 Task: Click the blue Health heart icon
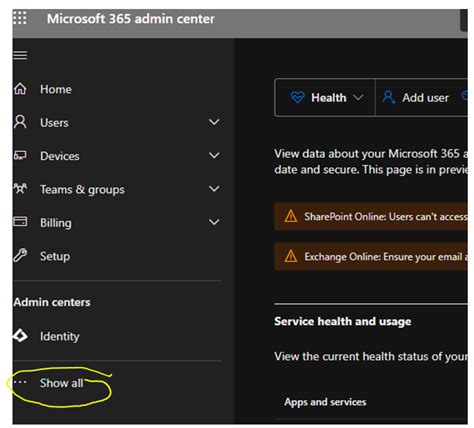(297, 97)
